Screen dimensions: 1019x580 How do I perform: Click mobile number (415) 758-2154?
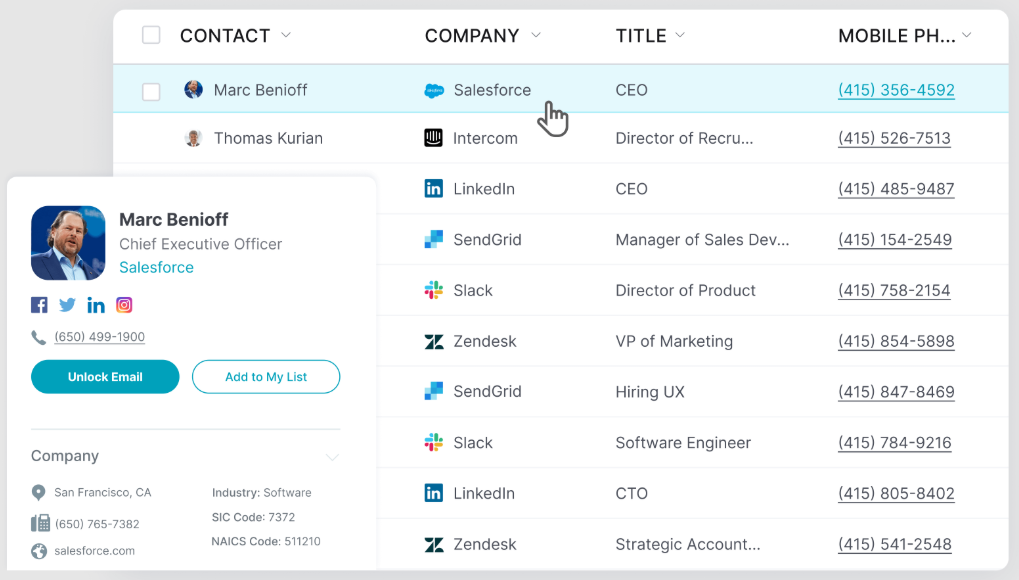click(x=894, y=290)
